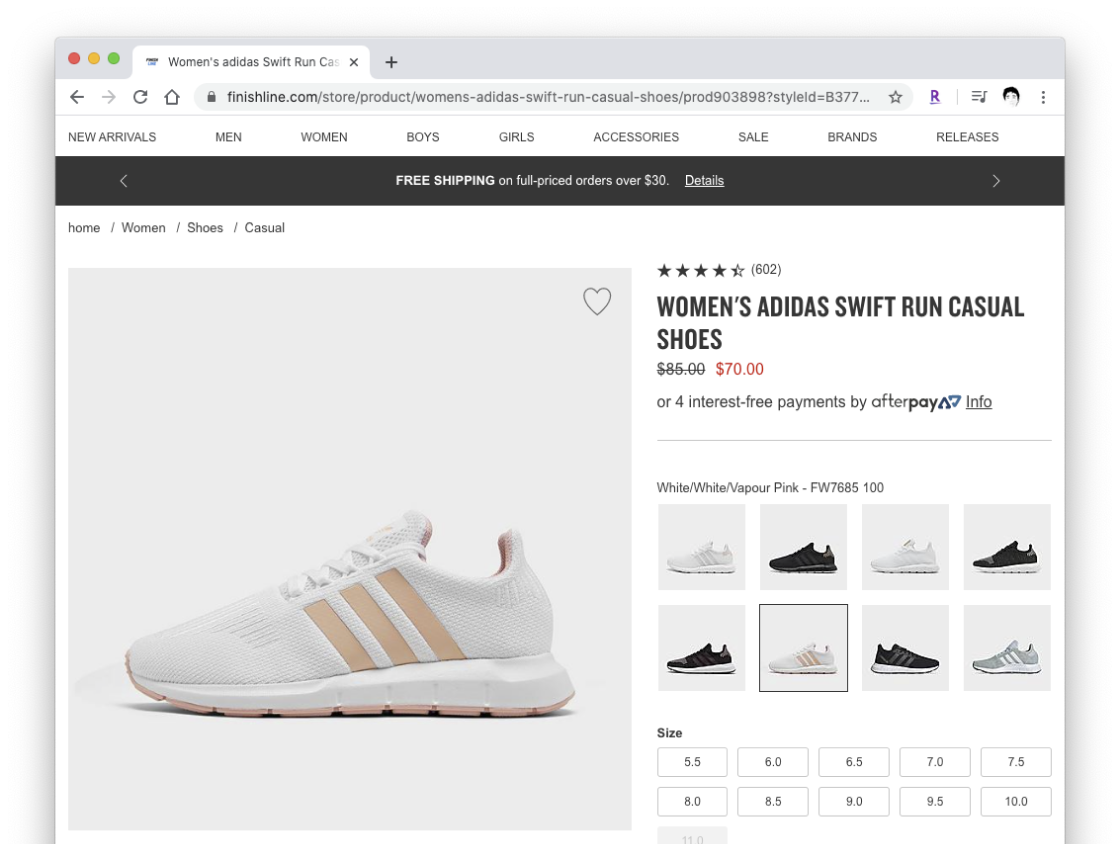Open the WOMEN navigation menu
1120x844 pixels.
tap(324, 137)
